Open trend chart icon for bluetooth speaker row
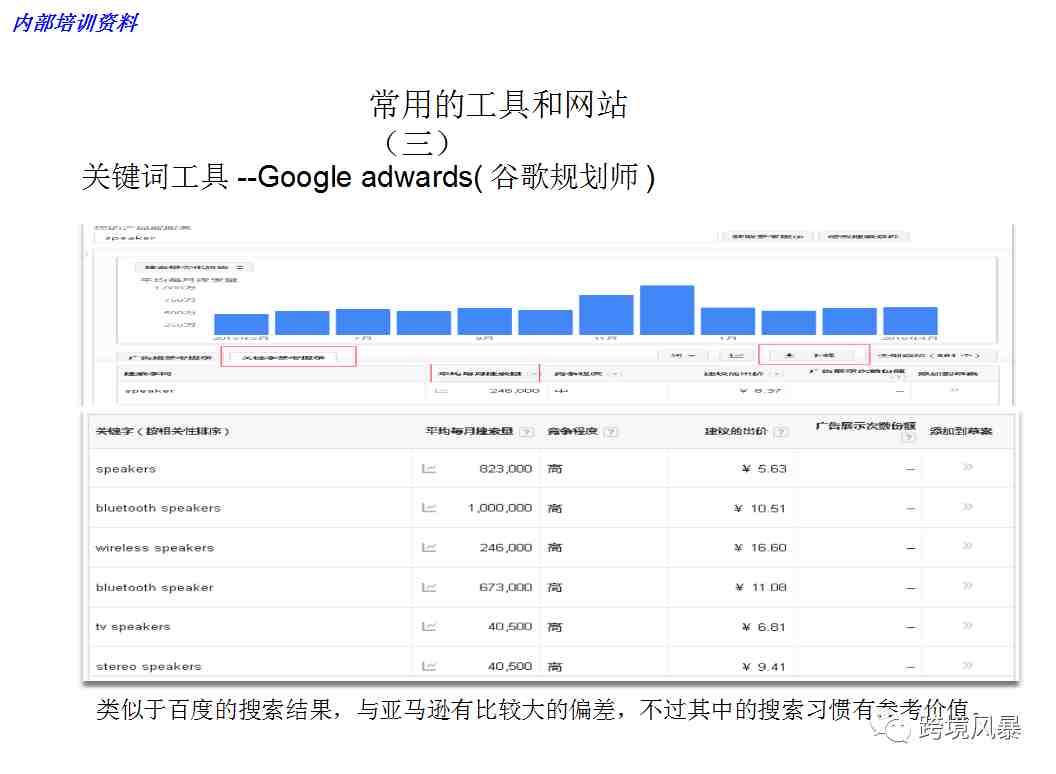 click(428, 587)
